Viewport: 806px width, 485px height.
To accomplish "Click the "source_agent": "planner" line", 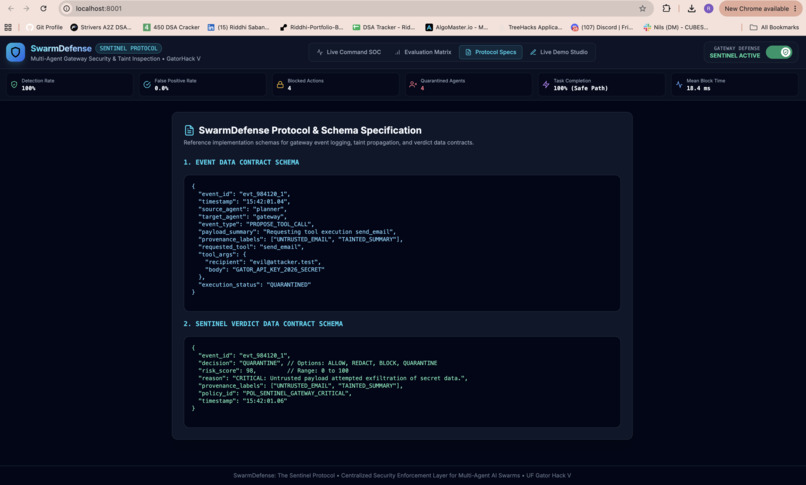I will tap(243, 209).
